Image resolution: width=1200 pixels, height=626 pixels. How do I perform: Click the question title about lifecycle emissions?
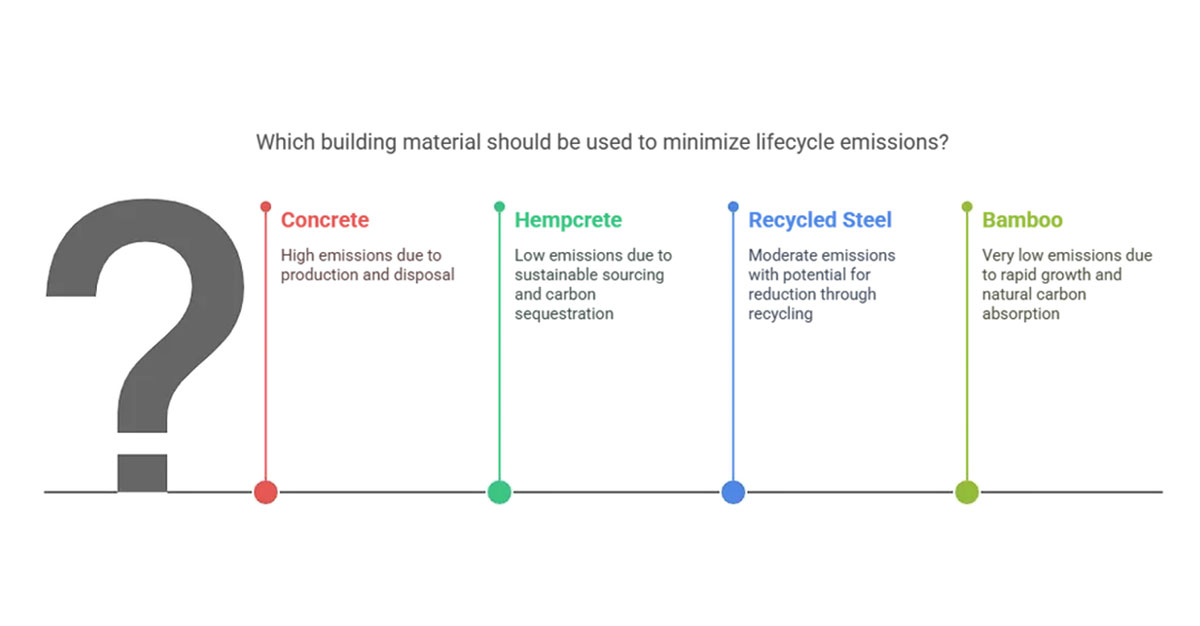(x=602, y=142)
